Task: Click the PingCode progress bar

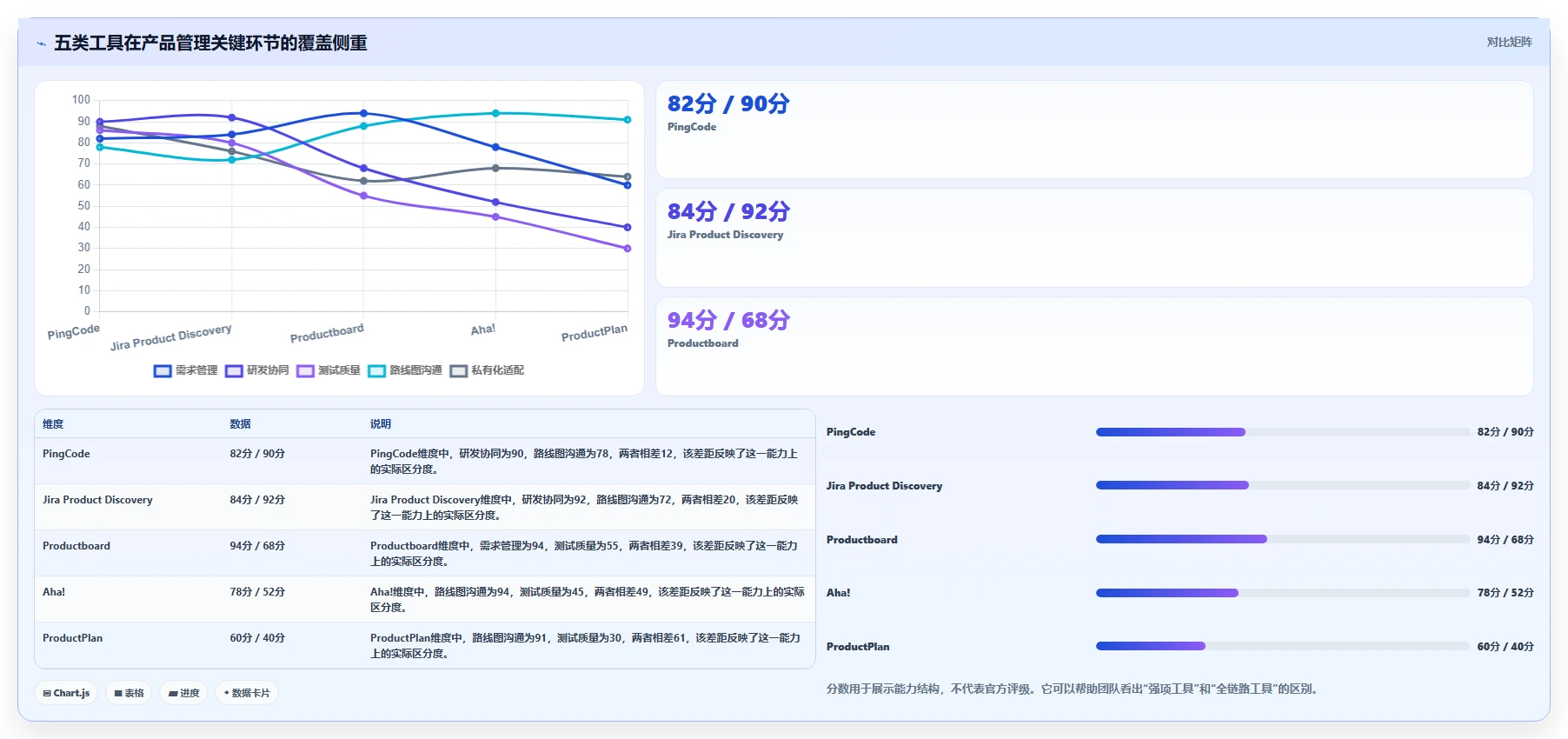Action: pyautogui.click(x=1283, y=432)
